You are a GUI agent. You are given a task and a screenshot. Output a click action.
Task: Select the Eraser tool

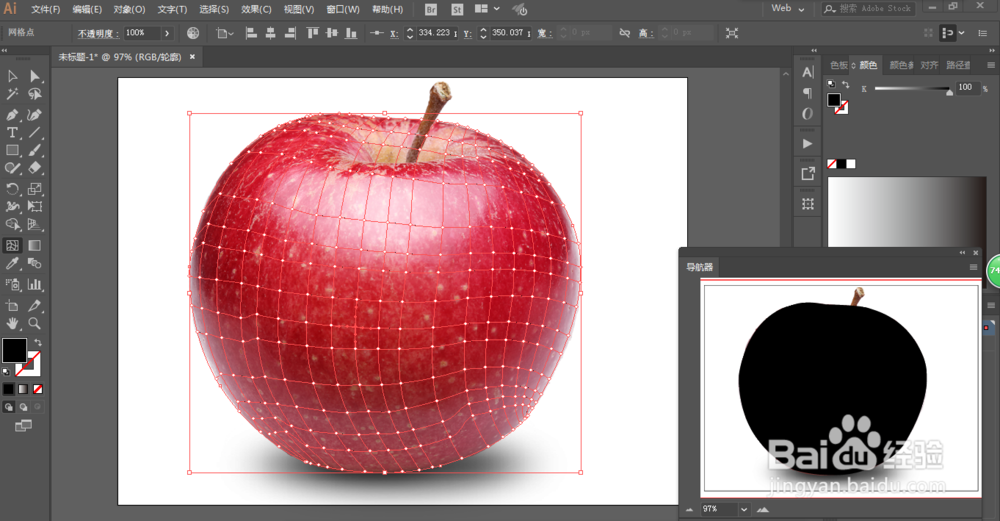[x=35, y=168]
